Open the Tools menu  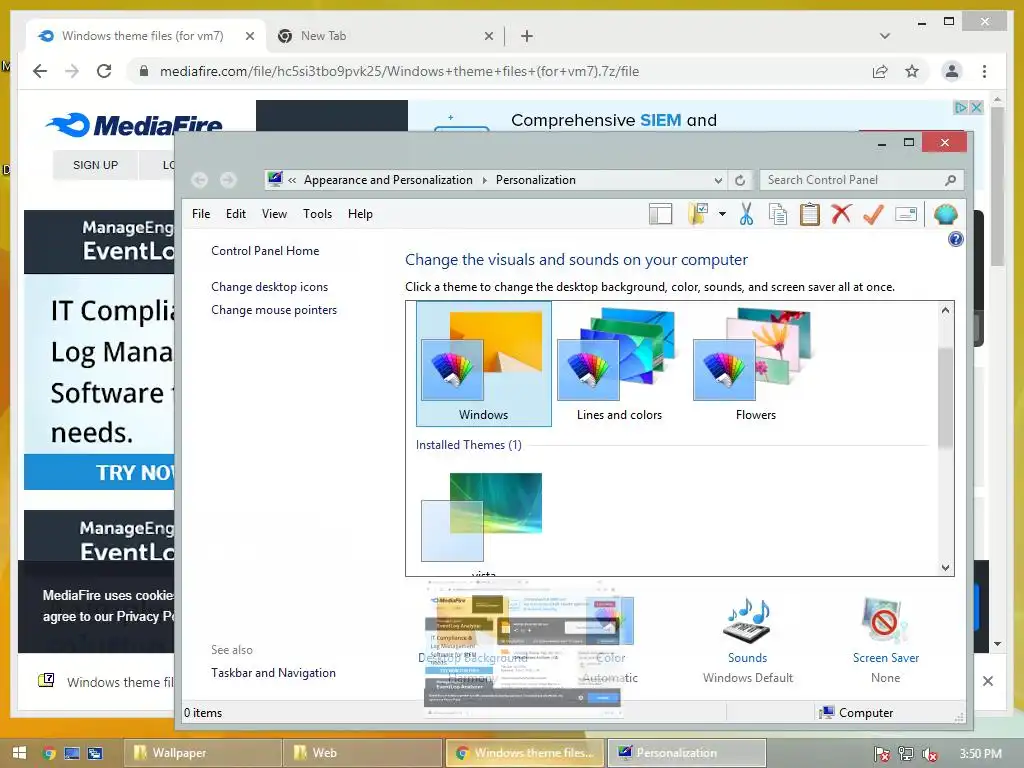317,214
